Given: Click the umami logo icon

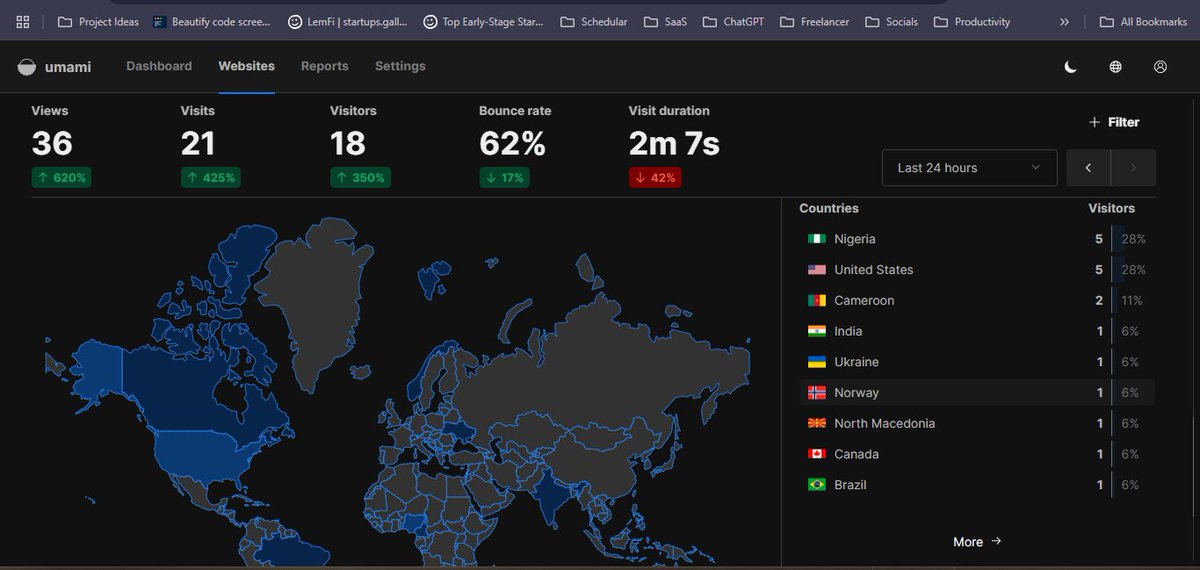Looking at the screenshot, I should (27, 67).
